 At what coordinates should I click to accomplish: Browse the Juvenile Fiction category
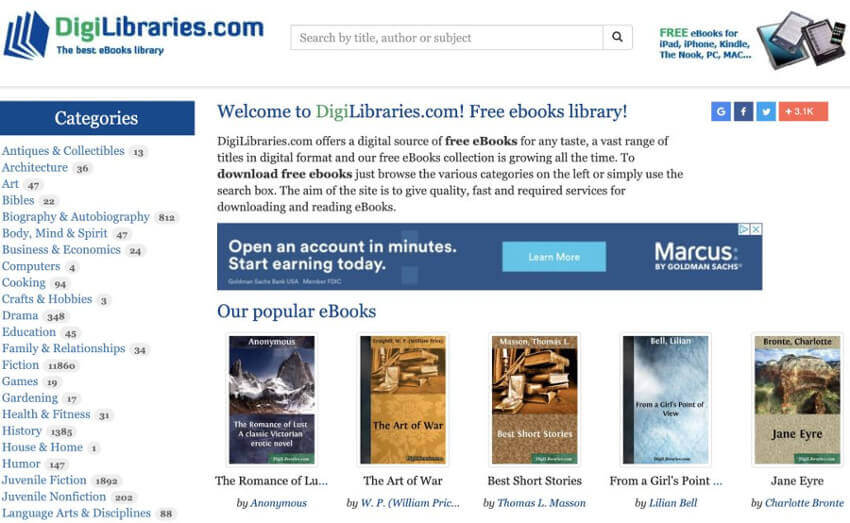pyautogui.click(x=44, y=480)
